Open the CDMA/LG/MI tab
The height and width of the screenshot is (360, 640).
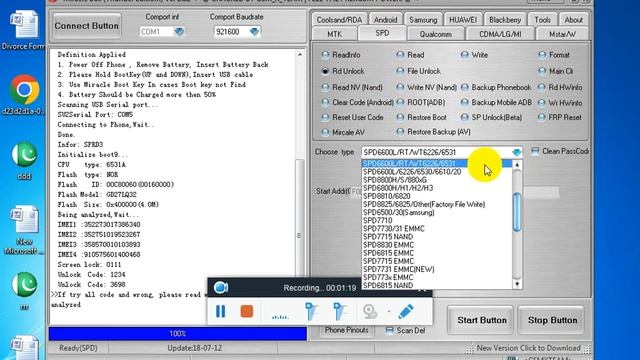pyautogui.click(x=500, y=34)
